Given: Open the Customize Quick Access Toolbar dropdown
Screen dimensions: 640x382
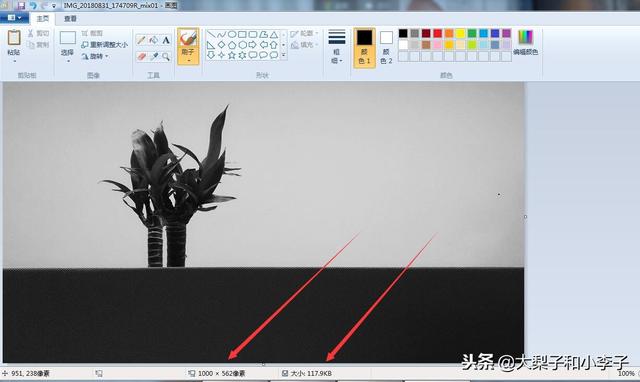Looking at the screenshot, I should pyautogui.click(x=54, y=6).
